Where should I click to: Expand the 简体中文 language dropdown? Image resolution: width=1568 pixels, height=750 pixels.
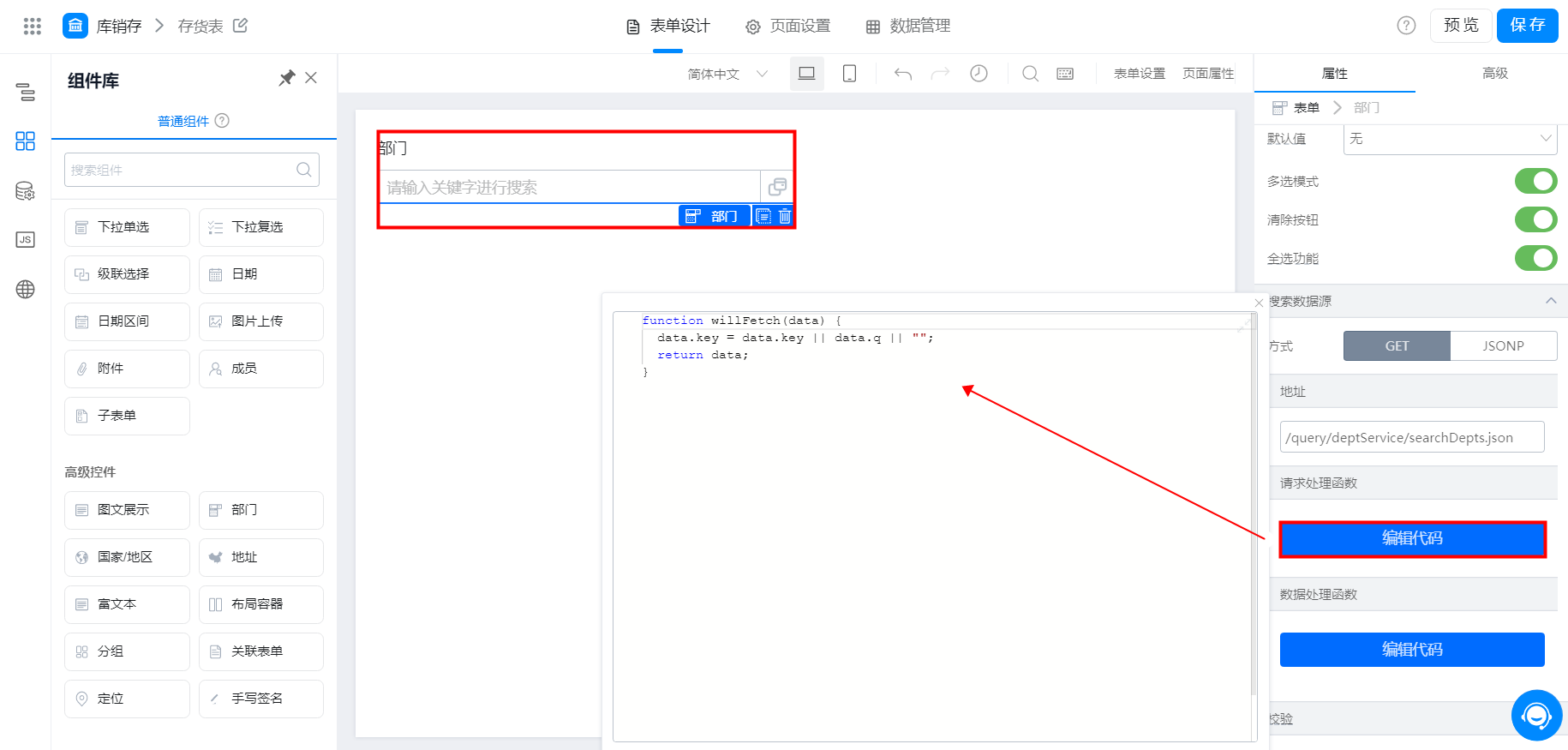click(x=727, y=75)
